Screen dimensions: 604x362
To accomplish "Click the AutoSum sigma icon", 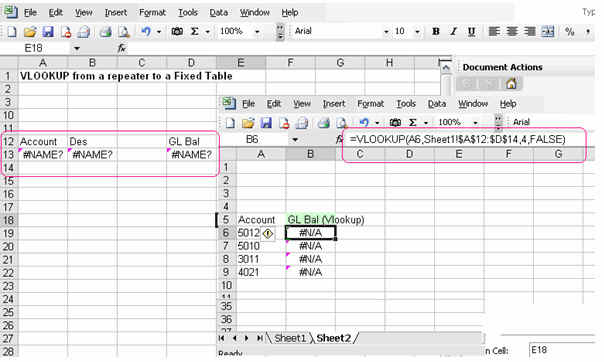I will pos(195,32).
